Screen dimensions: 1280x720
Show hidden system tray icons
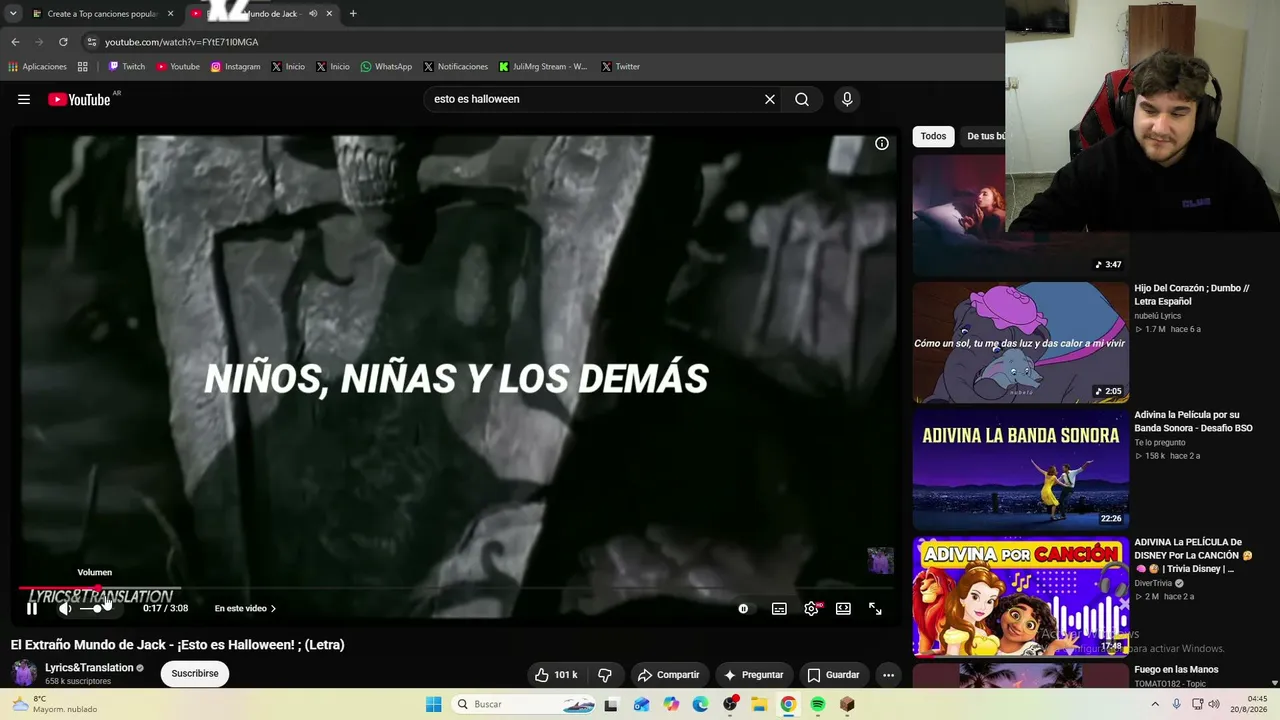click(x=1155, y=704)
